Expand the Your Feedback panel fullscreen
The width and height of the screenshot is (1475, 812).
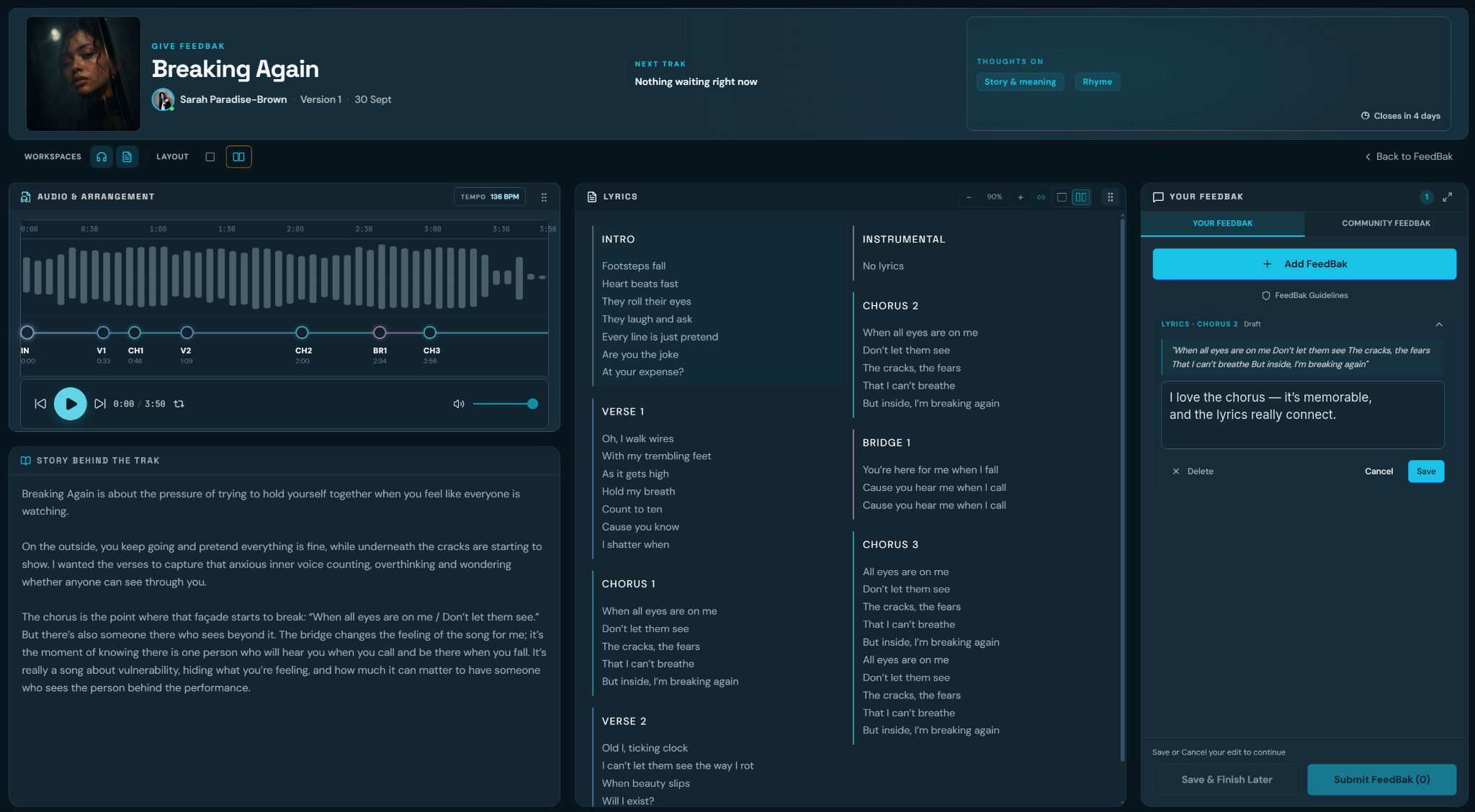1447,197
